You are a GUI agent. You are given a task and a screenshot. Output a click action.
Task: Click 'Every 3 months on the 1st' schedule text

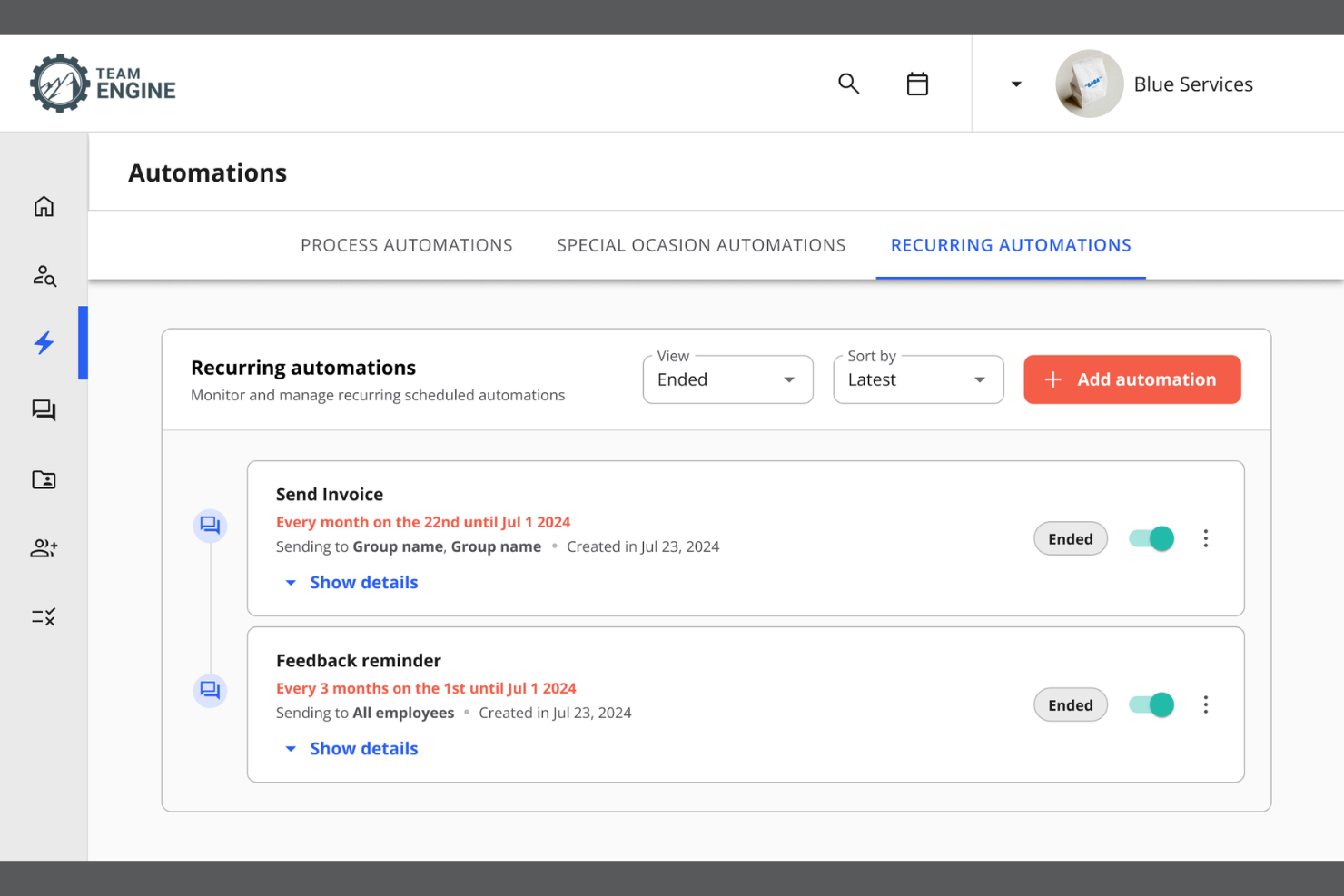pos(426,688)
